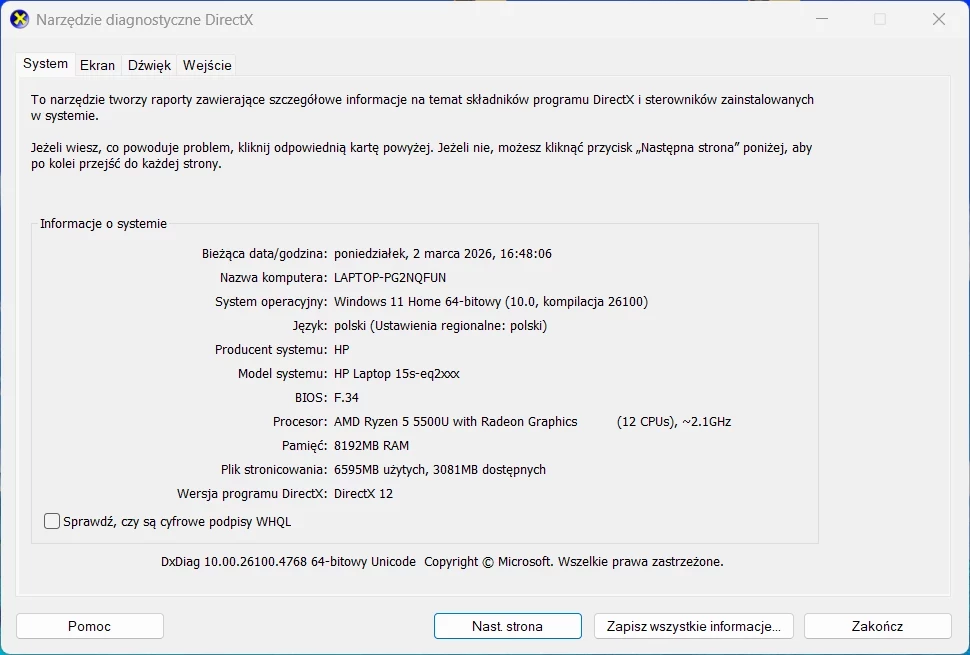Go to the Wejście tab

[x=207, y=65]
